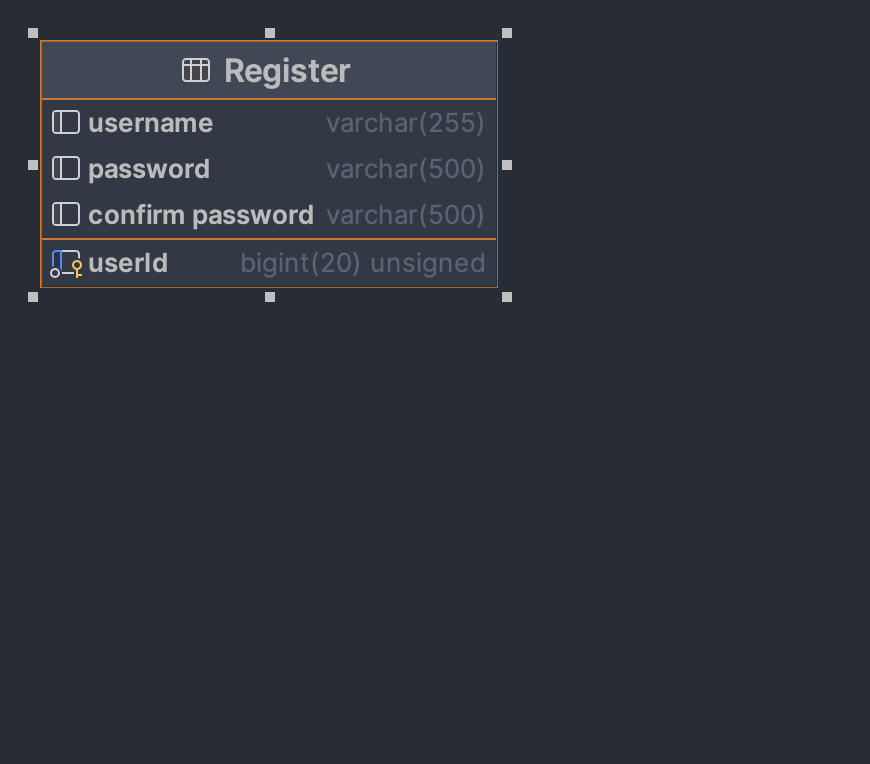Select the column icon next to username
870x764 pixels.
click(x=66, y=122)
